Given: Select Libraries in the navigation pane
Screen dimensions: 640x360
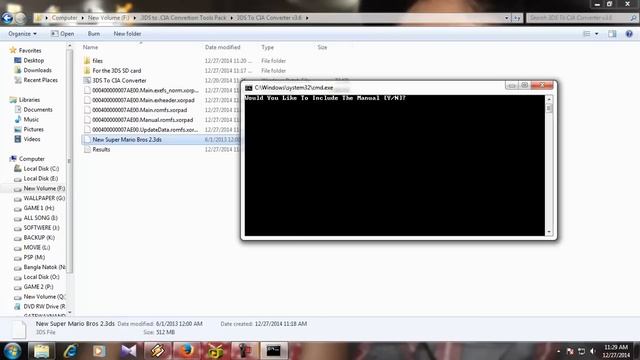Looking at the screenshot, I should pos(29,100).
